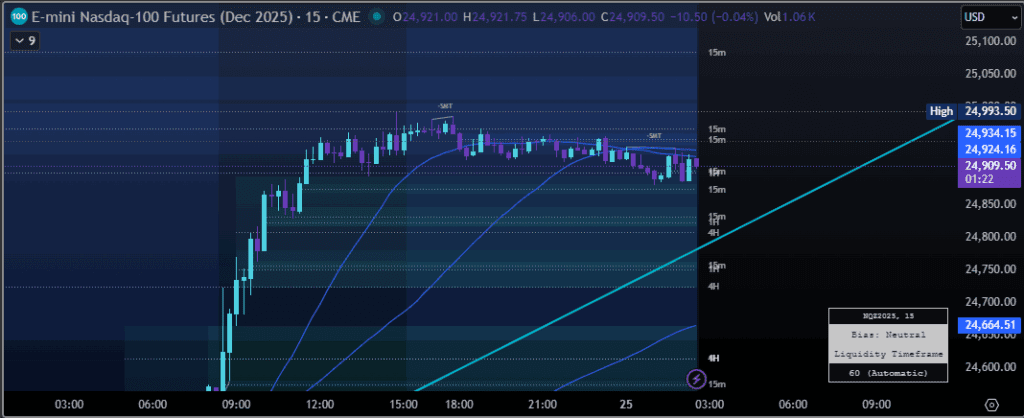Click the 24,664.51 moving average price label
1024x418 pixels.
pos(989,324)
